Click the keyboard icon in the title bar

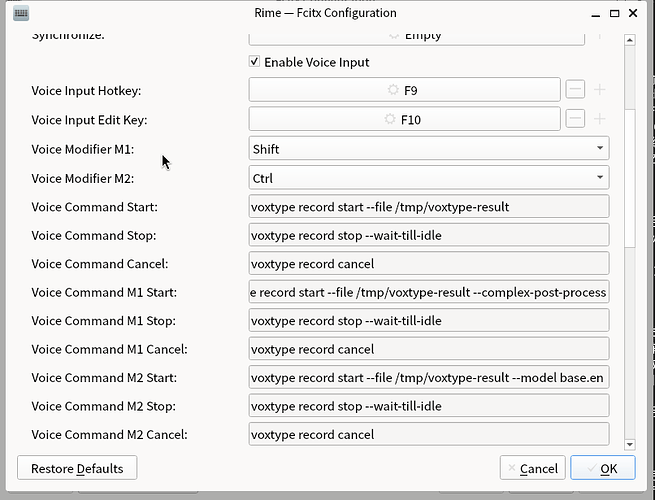pyautogui.click(x=21, y=13)
